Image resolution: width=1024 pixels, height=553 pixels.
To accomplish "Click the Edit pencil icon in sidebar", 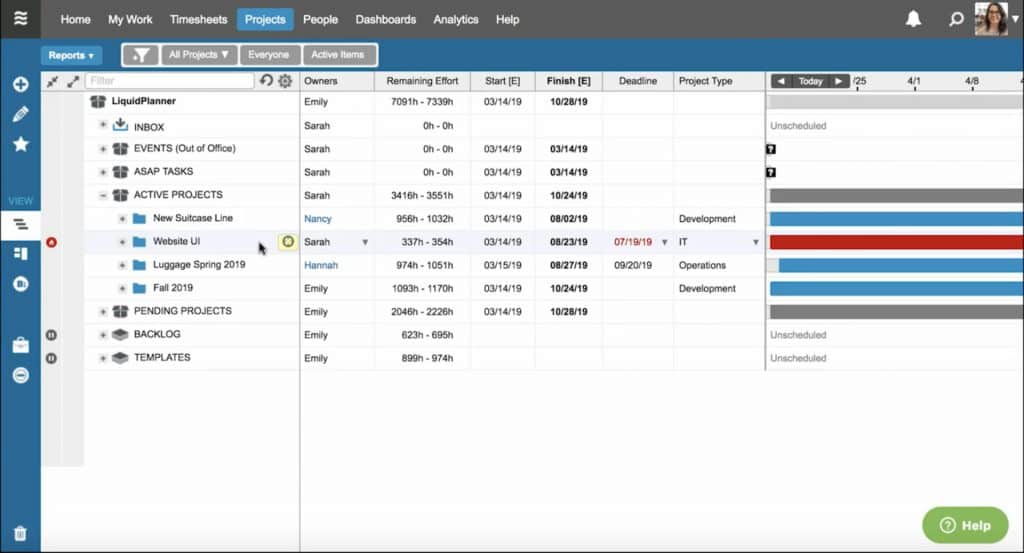I will point(20,114).
